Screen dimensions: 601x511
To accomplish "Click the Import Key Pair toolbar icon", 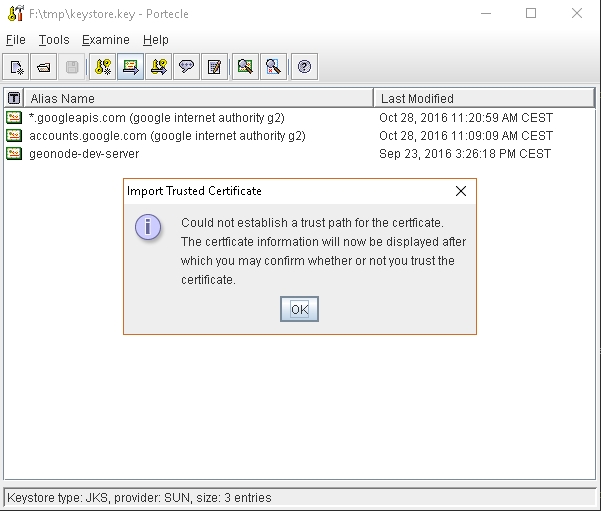I will tap(158, 67).
